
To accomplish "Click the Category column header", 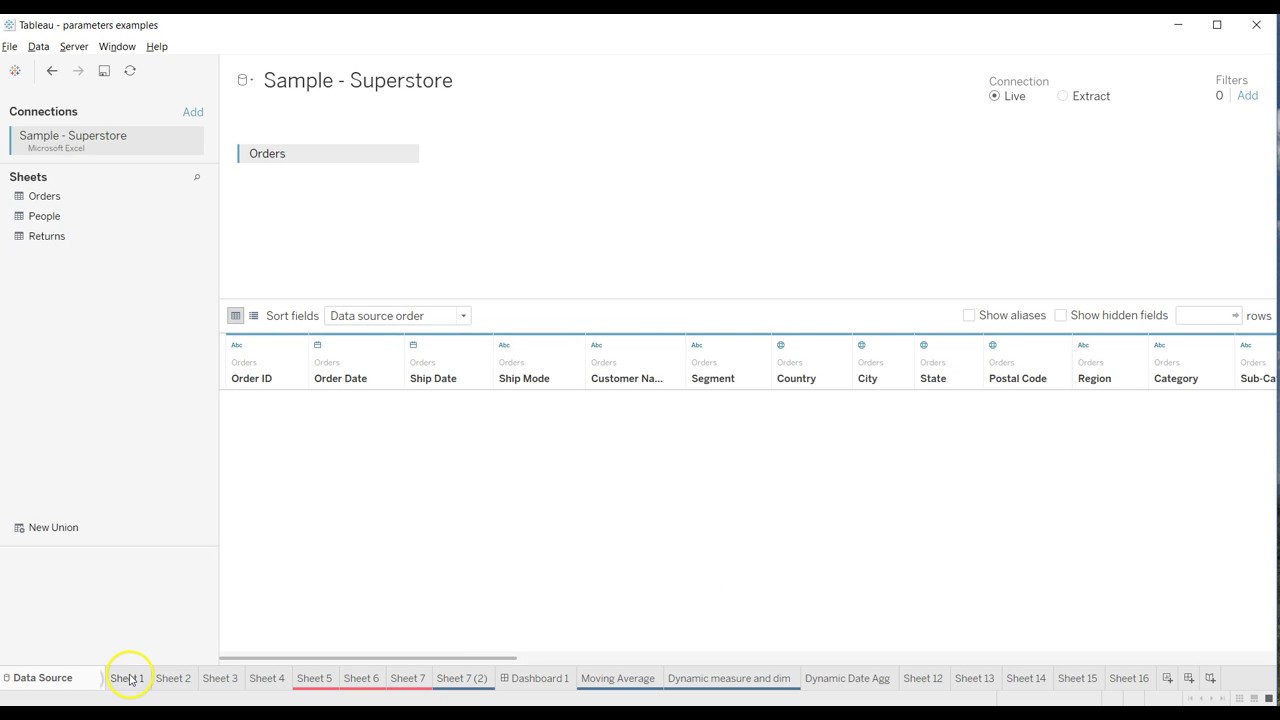I will tap(1176, 379).
